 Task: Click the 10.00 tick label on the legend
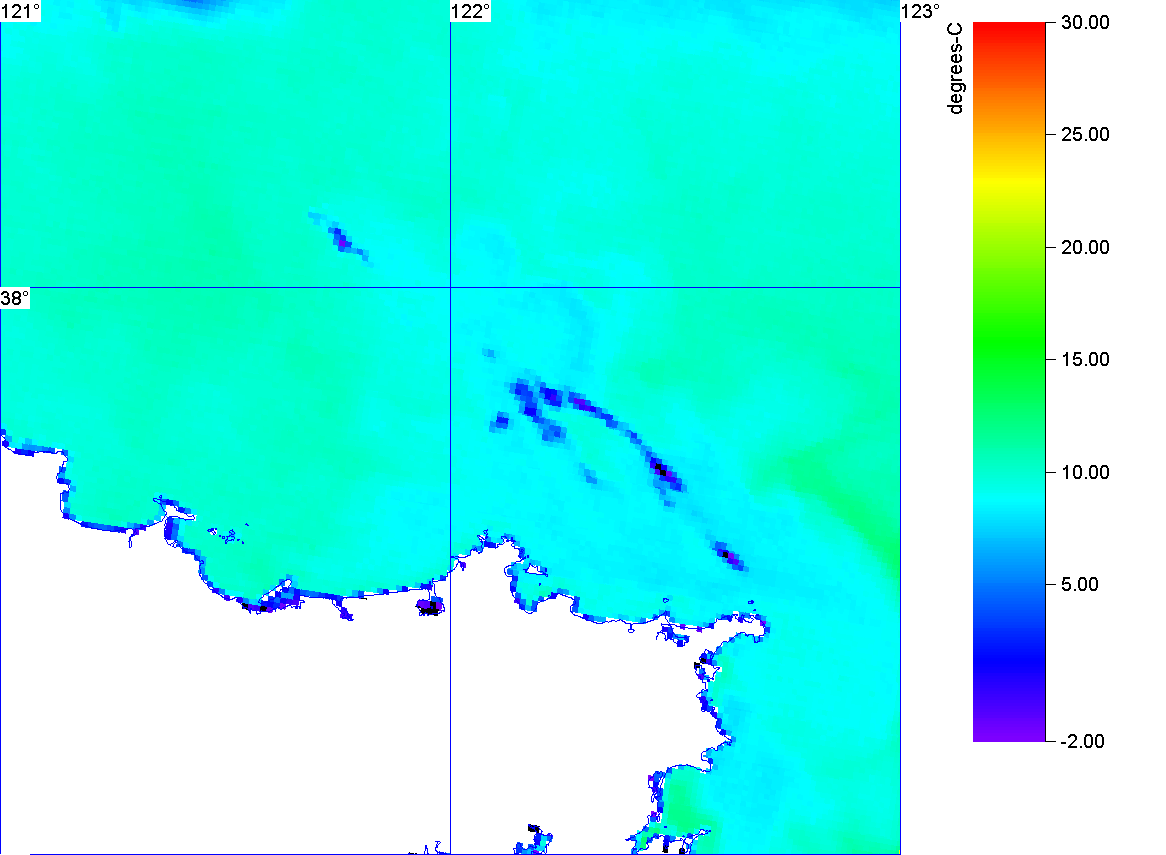click(1085, 472)
